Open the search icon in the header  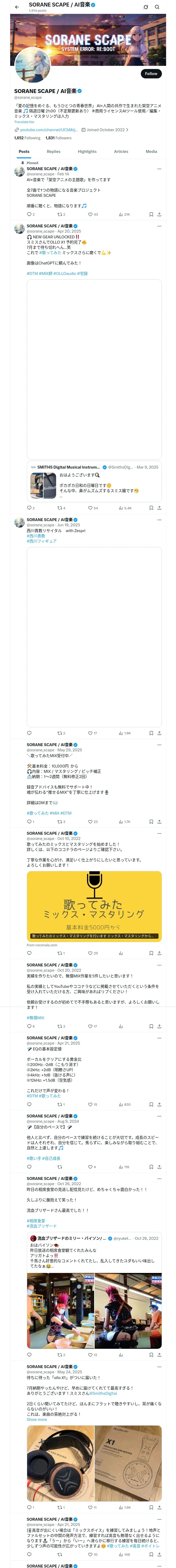pyautogui.click(x=157, y=7)
